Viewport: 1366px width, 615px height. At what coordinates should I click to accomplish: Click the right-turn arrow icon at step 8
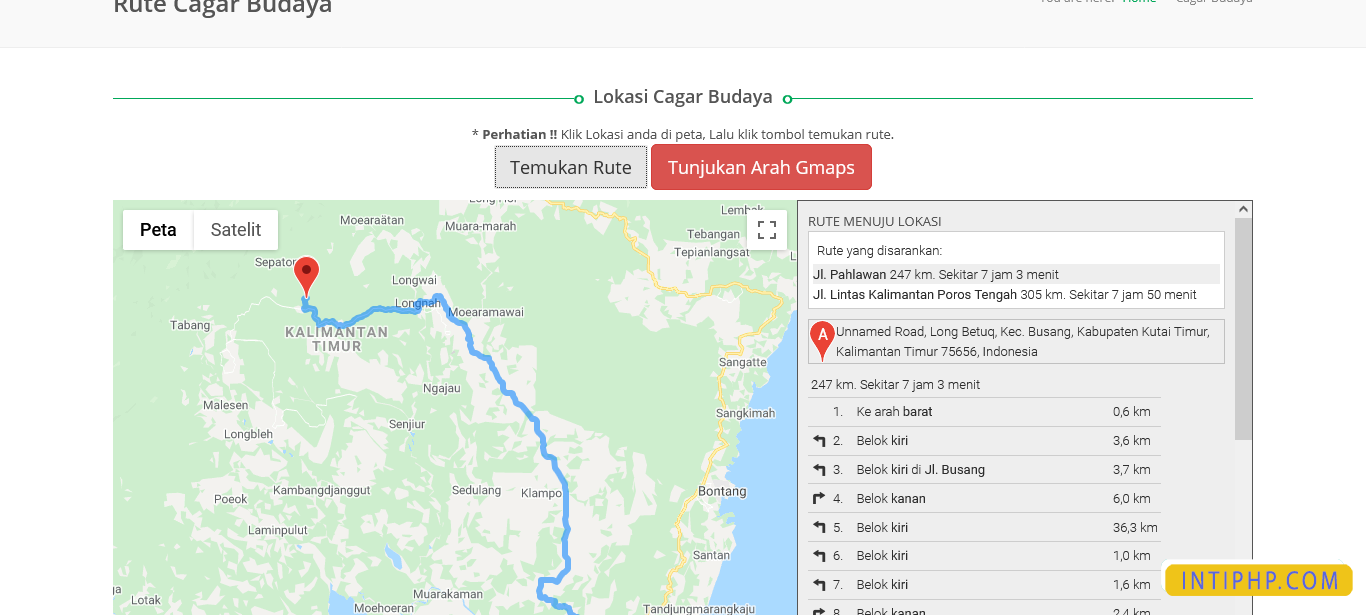pyautogui.click(x=820, y=609)
